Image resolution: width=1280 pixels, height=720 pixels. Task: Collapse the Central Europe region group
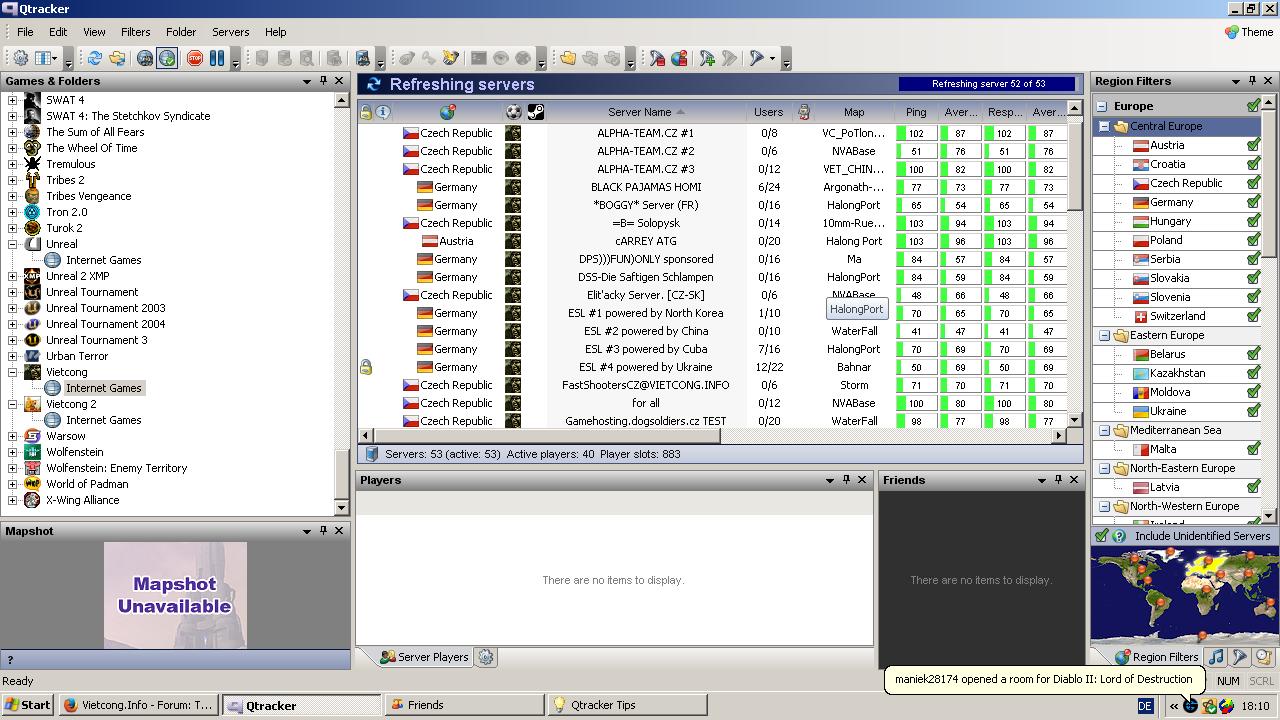(1105, 126)
